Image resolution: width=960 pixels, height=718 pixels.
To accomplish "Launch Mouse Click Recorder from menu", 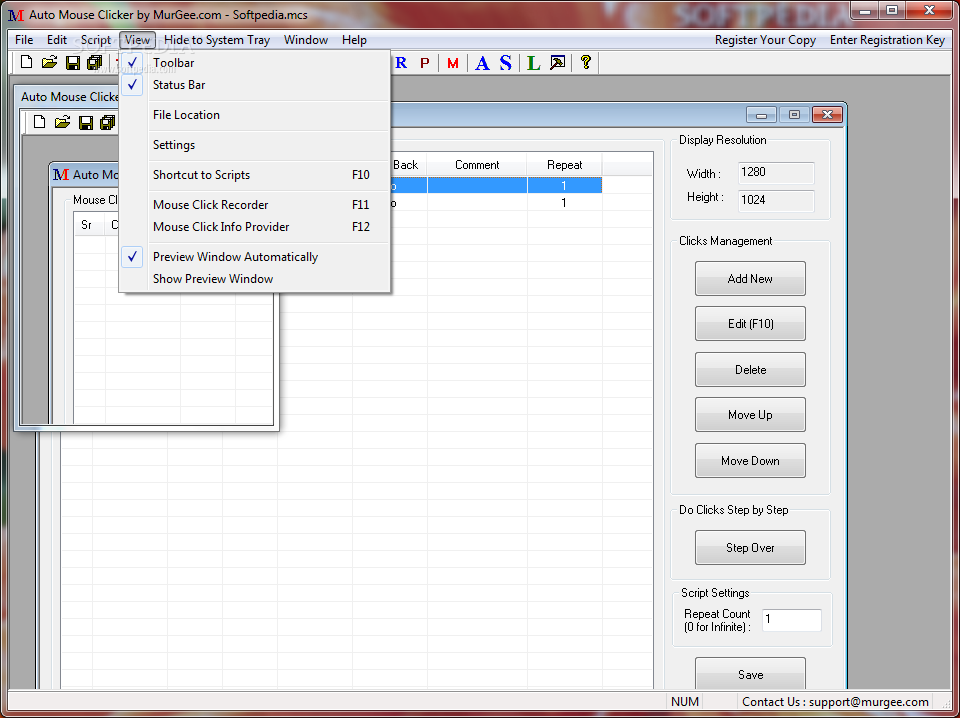I will (254, 204).
